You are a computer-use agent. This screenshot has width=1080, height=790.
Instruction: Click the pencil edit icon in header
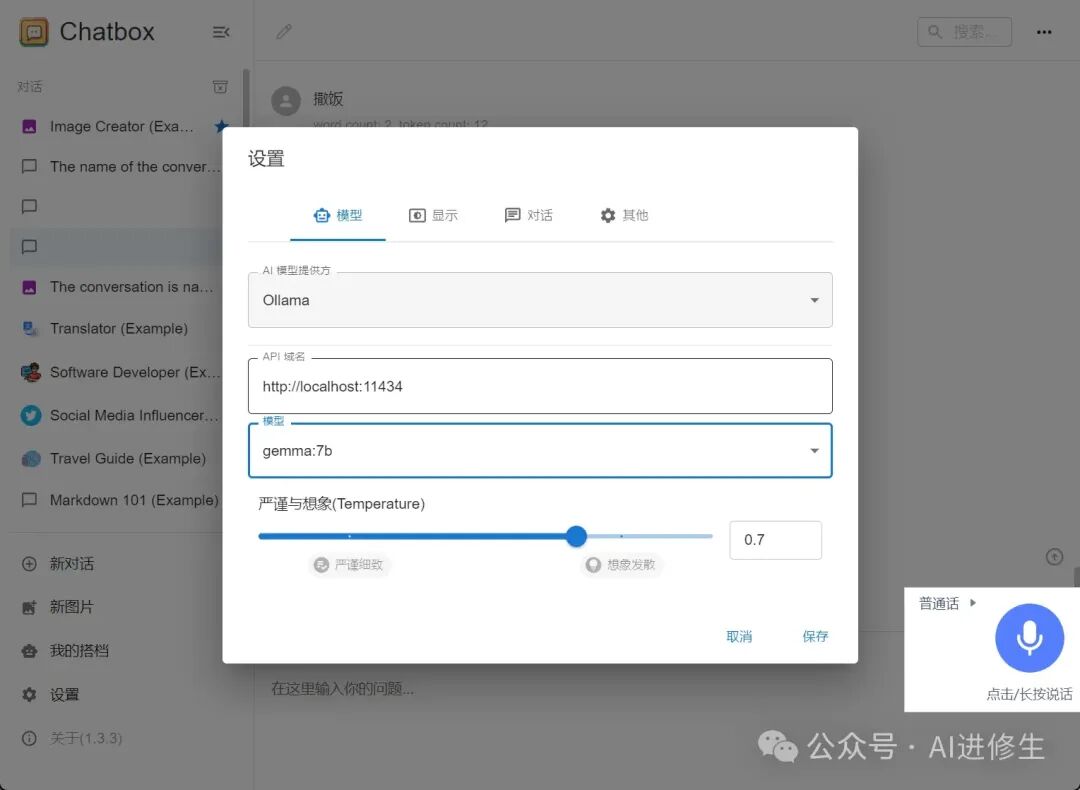pyautogui.click(x=284, y=32)
